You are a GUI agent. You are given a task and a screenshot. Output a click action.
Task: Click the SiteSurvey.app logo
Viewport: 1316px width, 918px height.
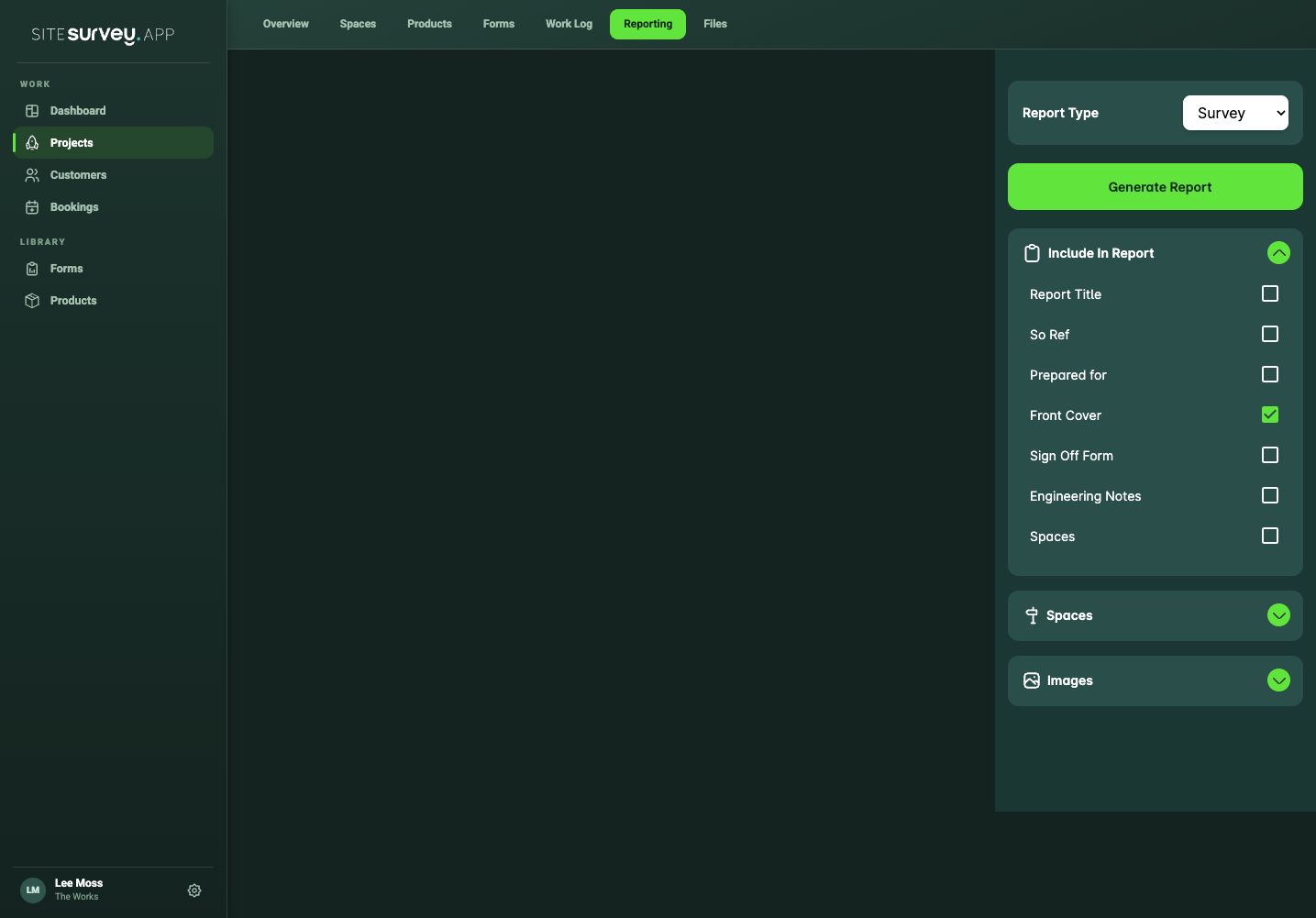(103, 35)
